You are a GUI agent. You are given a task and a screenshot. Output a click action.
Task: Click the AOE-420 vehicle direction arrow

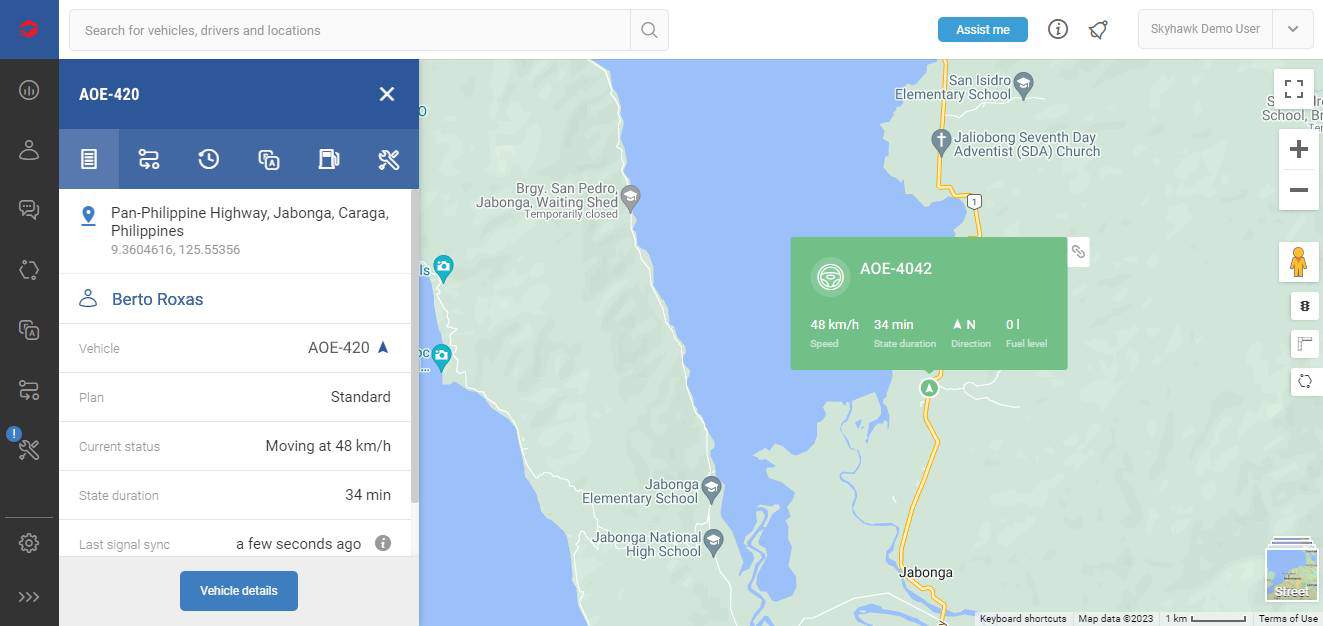382,348
